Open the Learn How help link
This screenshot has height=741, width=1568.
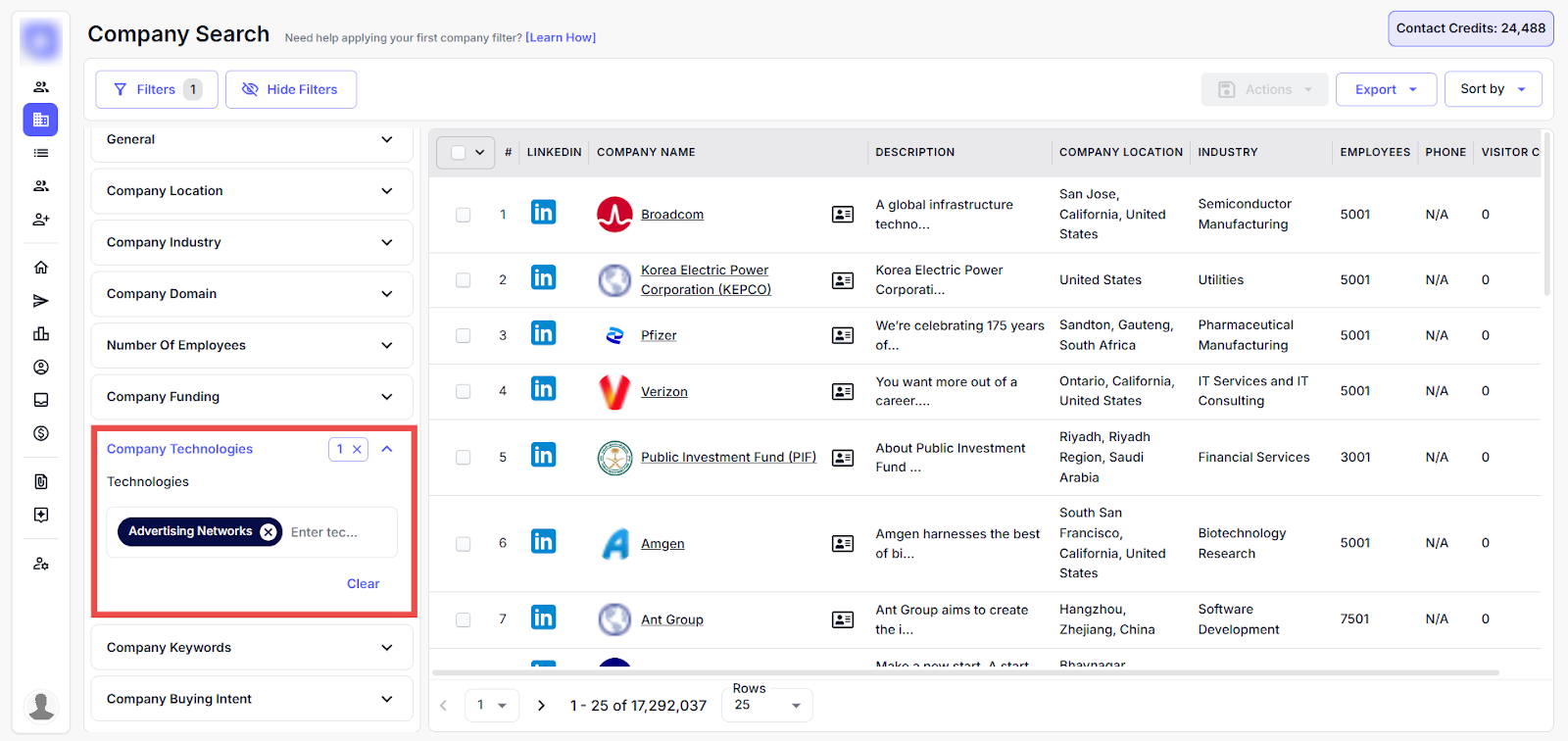(x=561, y=38)
